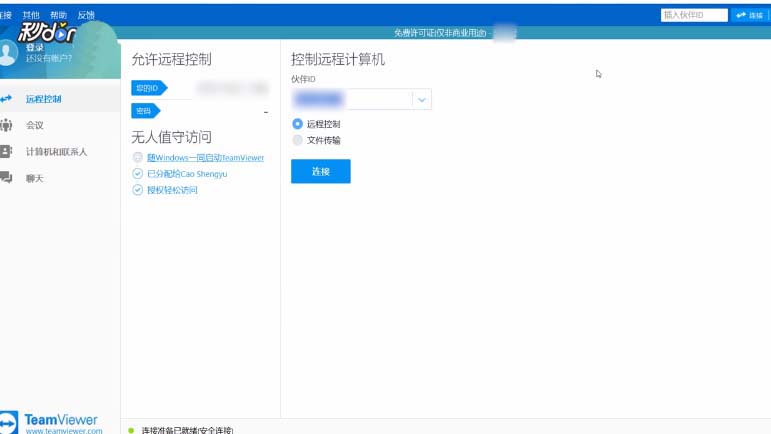Viewport: 771px width, 434px height.
Task: Expand the 伙伴ID dropdown arrow
Action: 421,100
